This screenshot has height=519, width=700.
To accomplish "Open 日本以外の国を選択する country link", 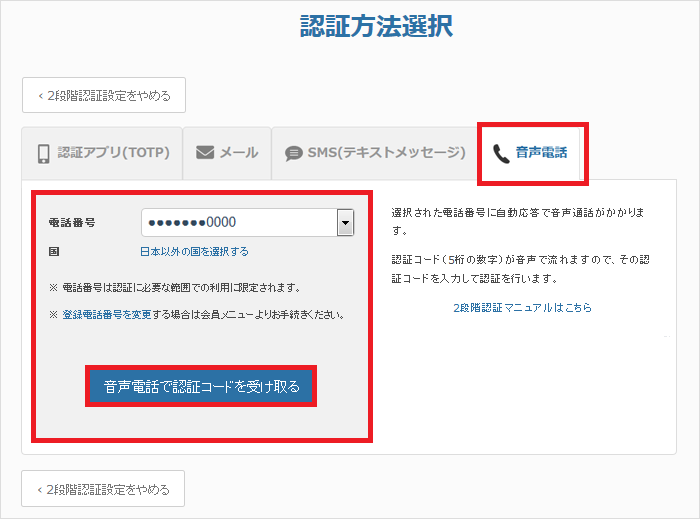I will (x=194, y=251).
